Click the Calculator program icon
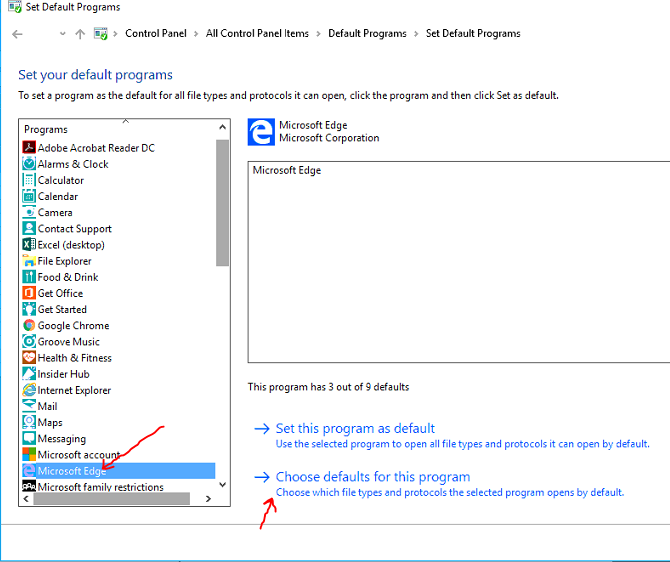The height and width of the screenshot is (562, 670). click(29, 180)
